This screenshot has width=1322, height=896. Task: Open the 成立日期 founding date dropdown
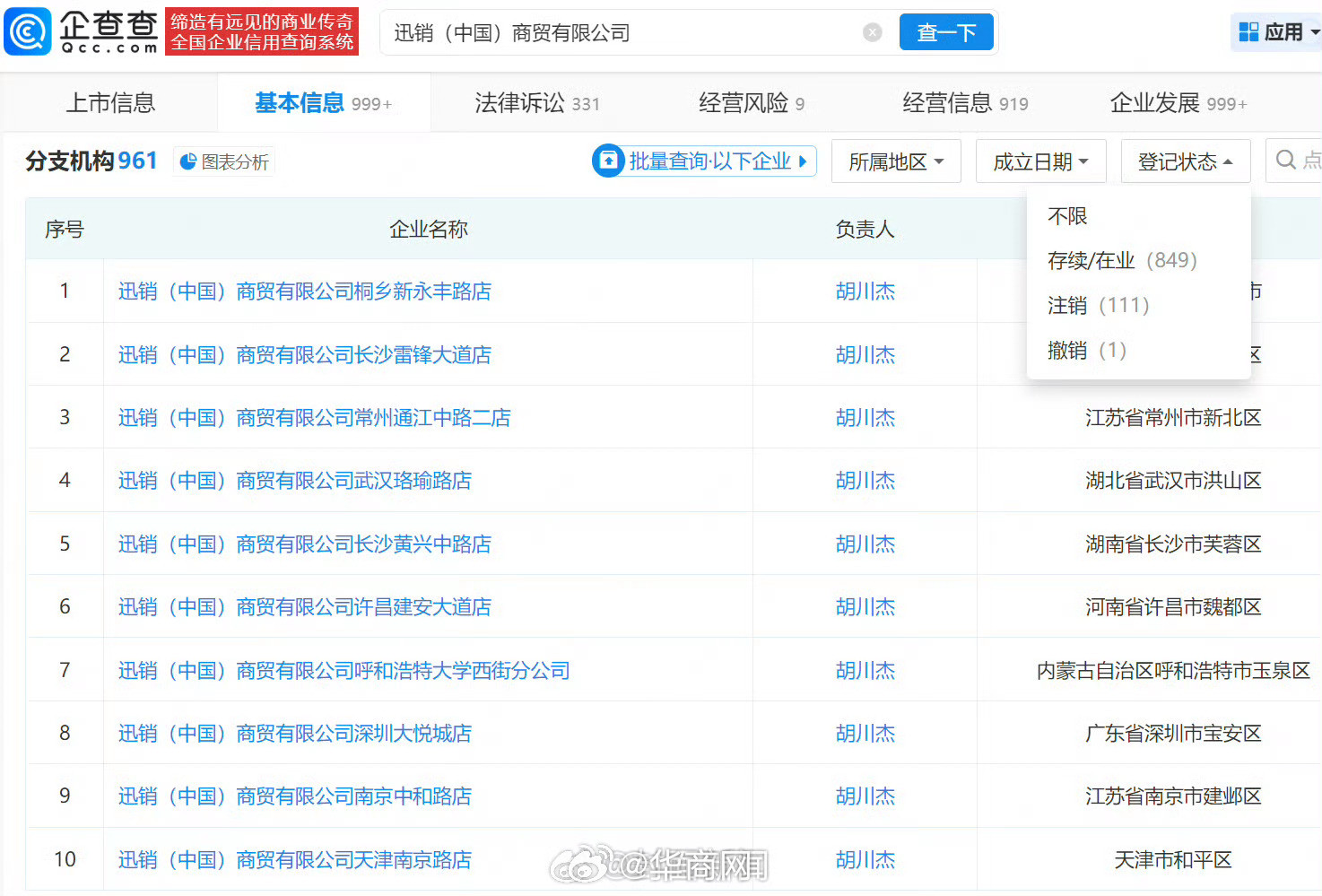click(x=1040, y=161)
